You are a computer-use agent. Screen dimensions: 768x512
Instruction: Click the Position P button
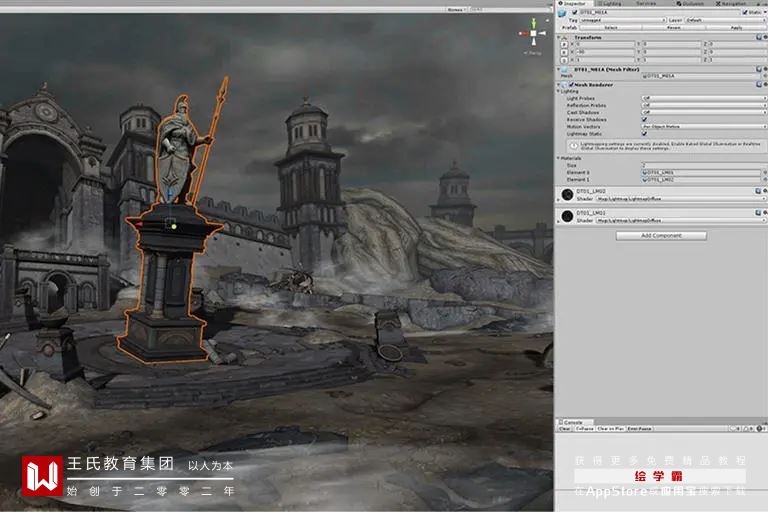pos(564,44)
